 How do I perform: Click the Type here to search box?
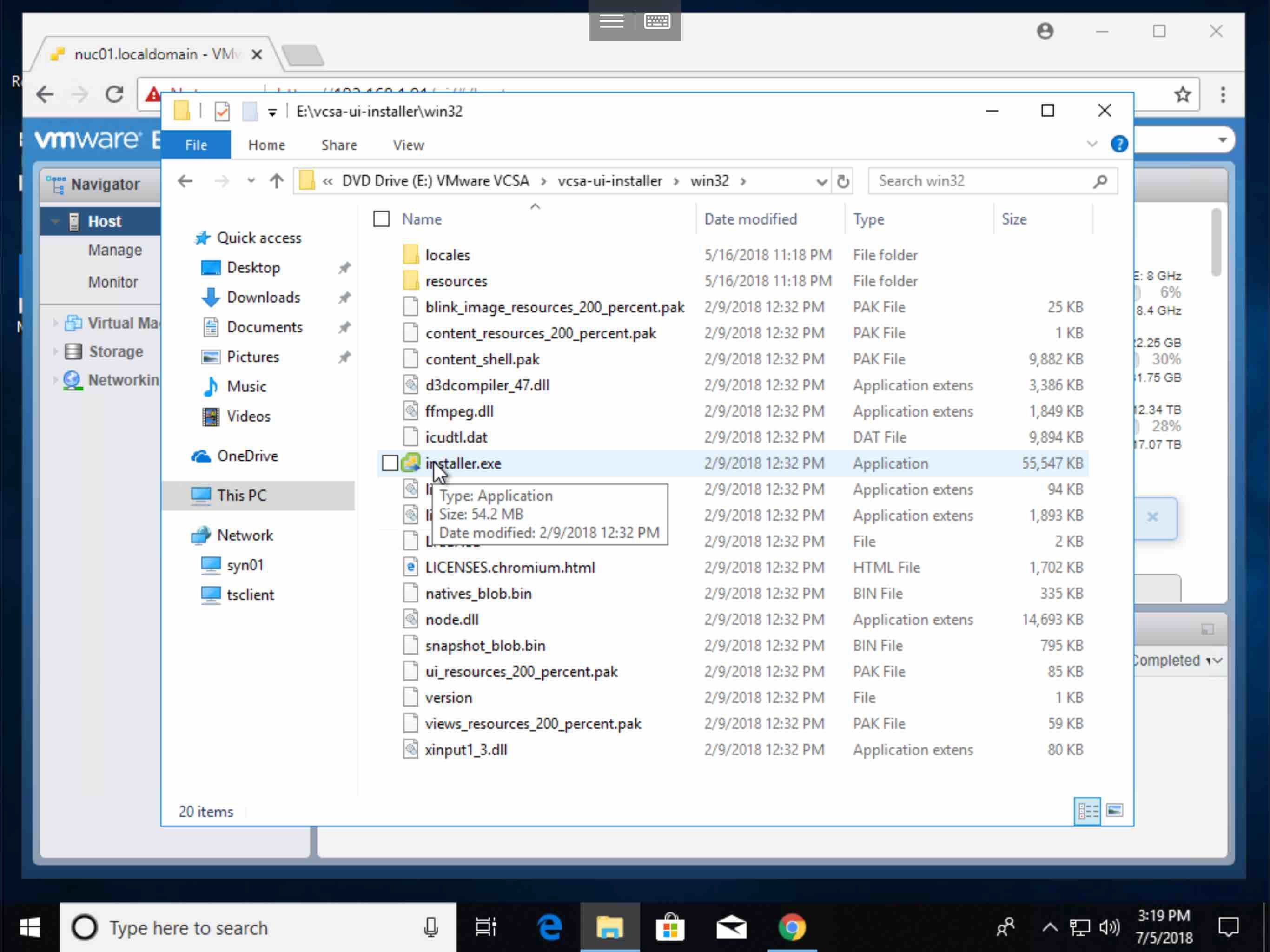point(258,927)
